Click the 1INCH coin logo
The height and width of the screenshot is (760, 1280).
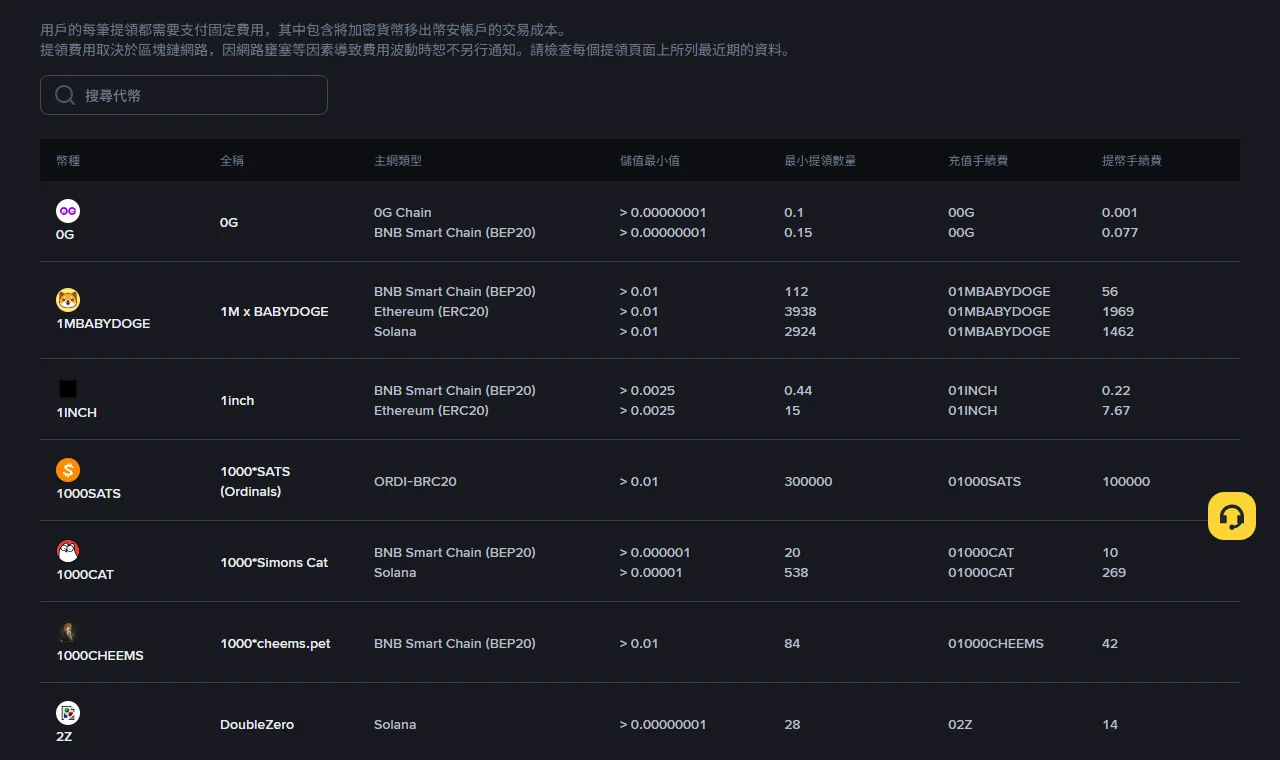pyautogui.click(x=68, y=389)
